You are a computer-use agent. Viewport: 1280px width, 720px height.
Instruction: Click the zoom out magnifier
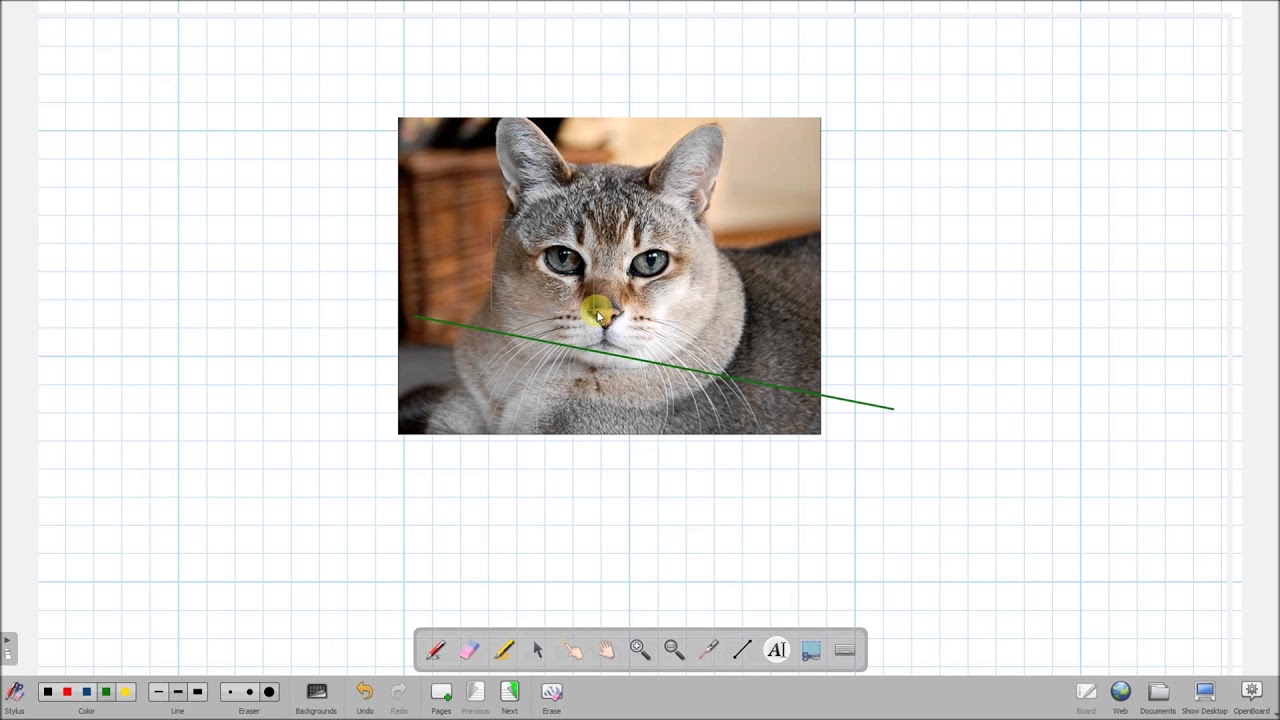coord(674,650)
